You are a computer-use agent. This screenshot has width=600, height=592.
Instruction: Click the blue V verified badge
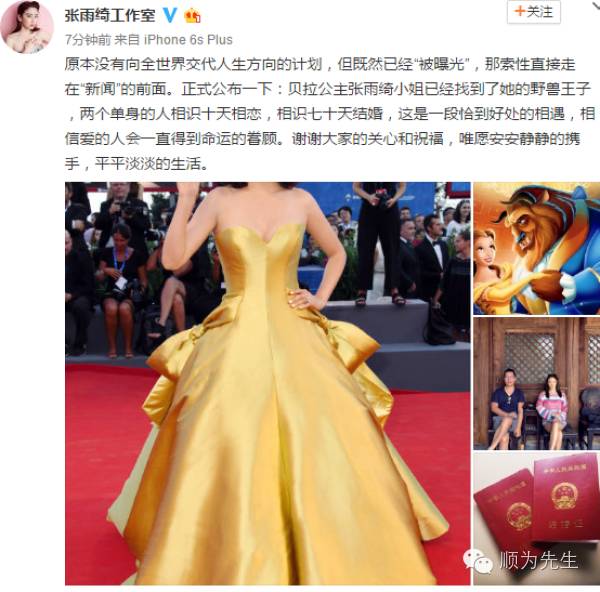(170, 15)
